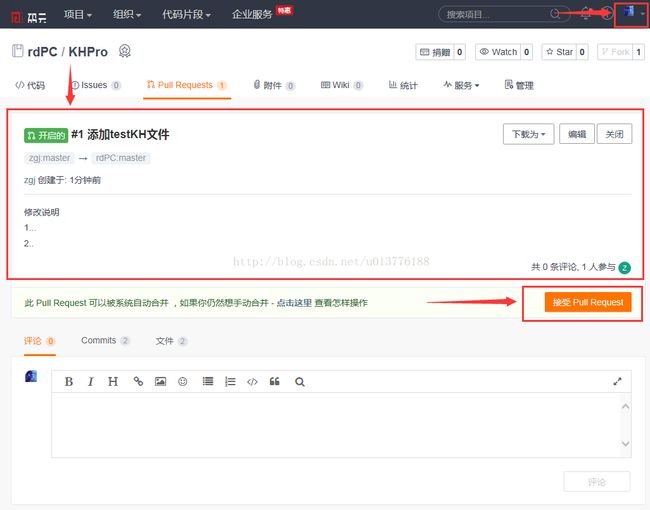Click the Star button
This screenshot has width=650, height=510.
(559, 52)
